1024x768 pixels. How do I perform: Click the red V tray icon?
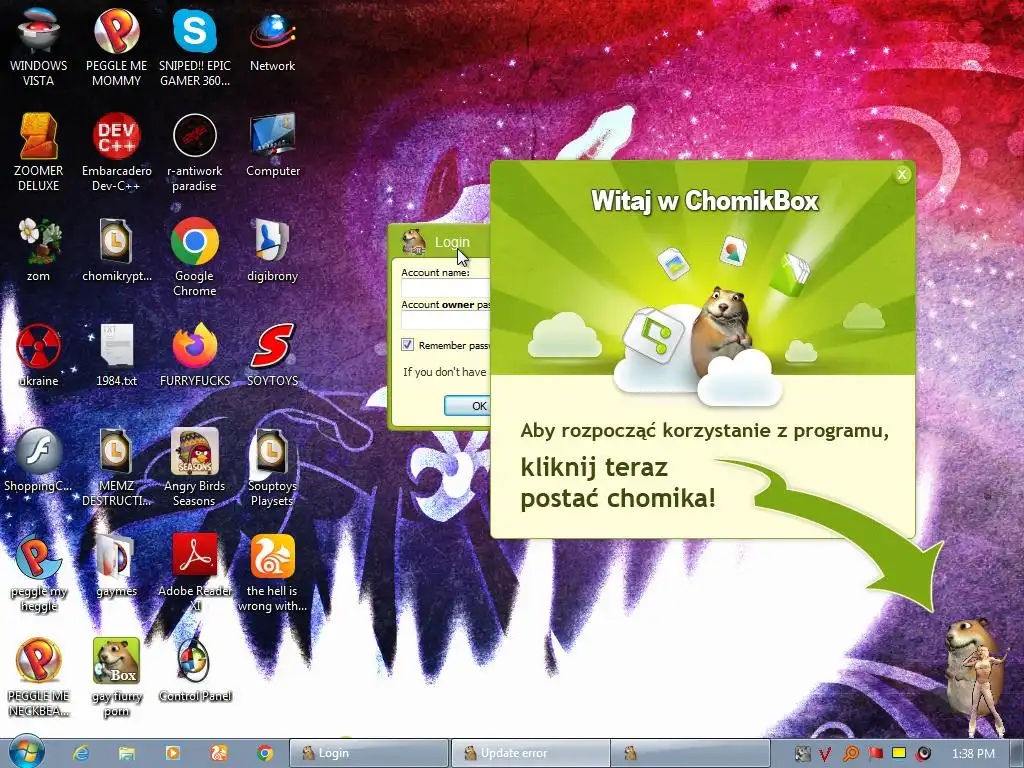(825, 754)
